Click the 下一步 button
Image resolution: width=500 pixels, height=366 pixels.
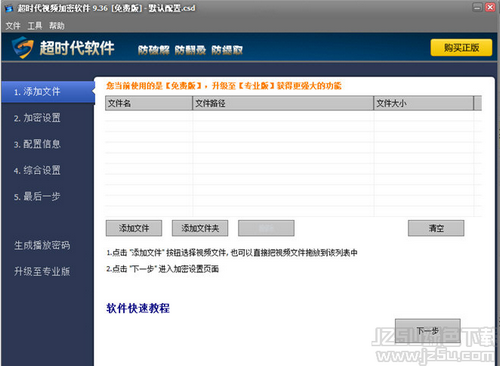click(428, 331)
